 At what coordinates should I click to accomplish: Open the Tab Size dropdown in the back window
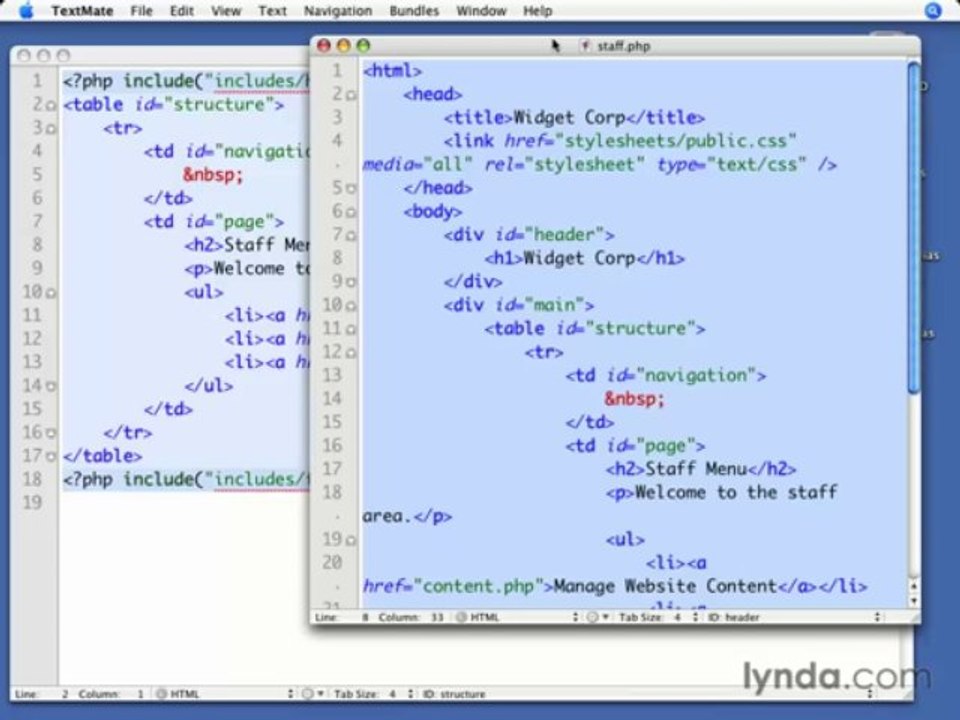point(373,694)
